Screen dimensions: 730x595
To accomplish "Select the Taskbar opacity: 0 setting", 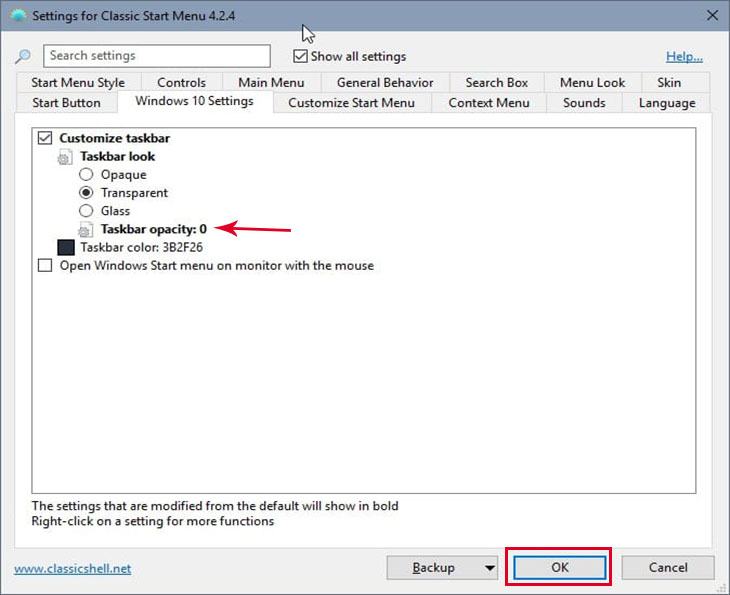I will [154, 229].
